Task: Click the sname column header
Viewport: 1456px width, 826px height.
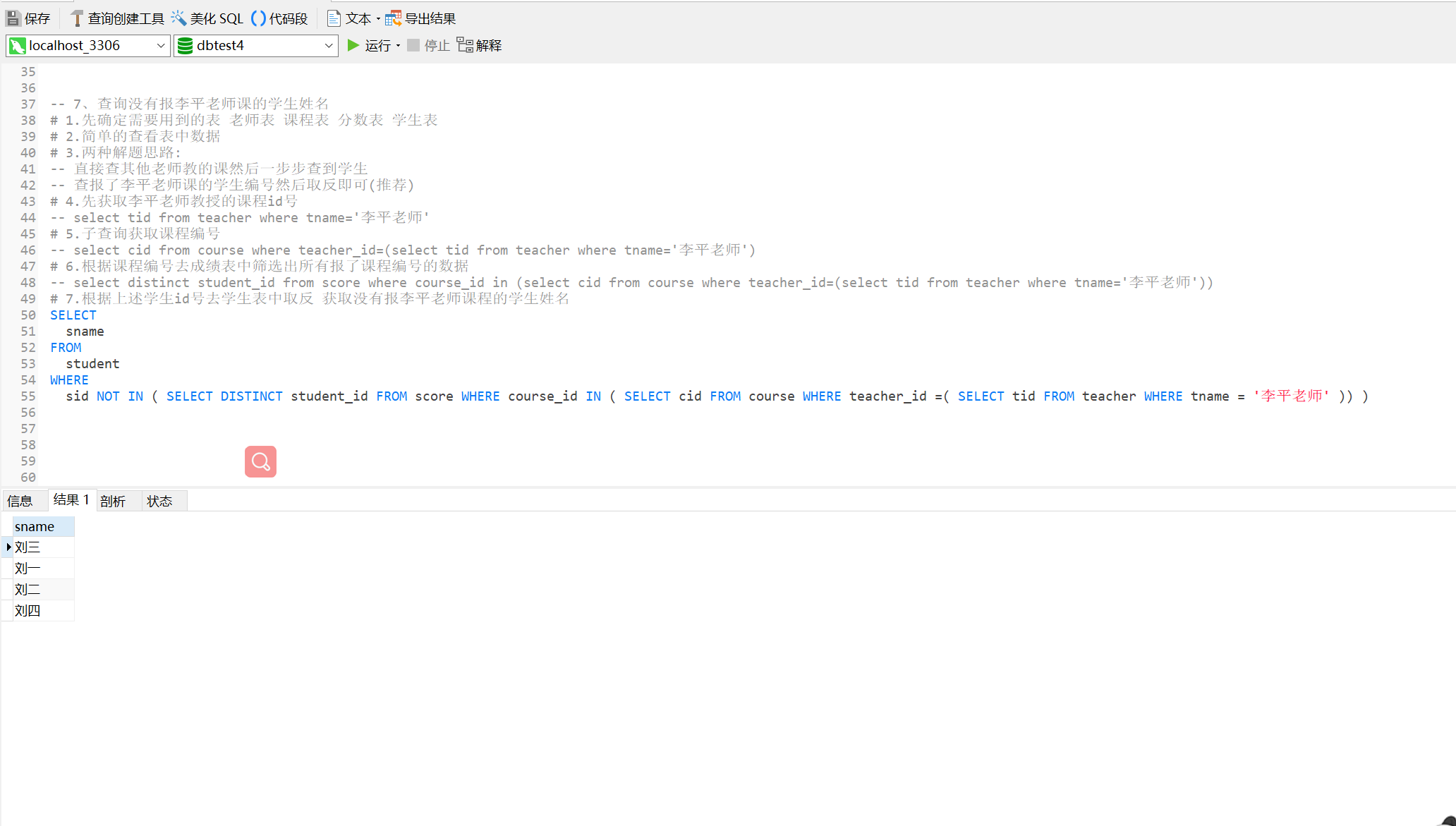Action: click(42, 526)
